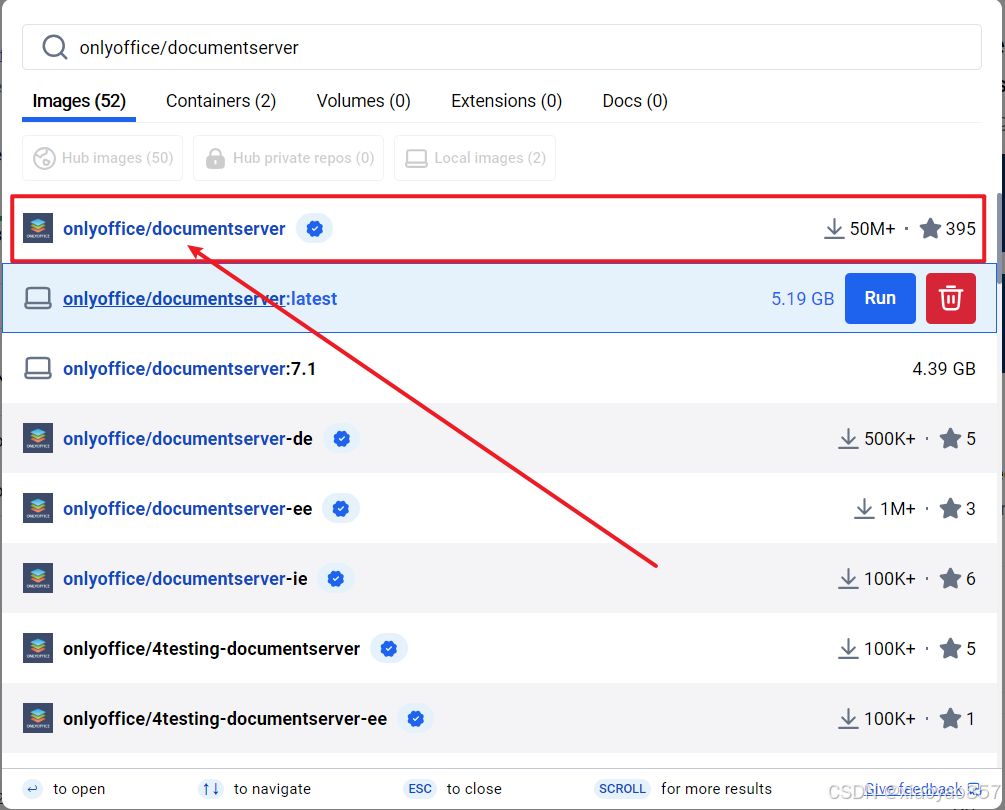Click the onlyoffice/4testing-documentserver repository logo
The height and width of the screenshot is (810, 1005).
pyautogui.click(x=38, y=648)
